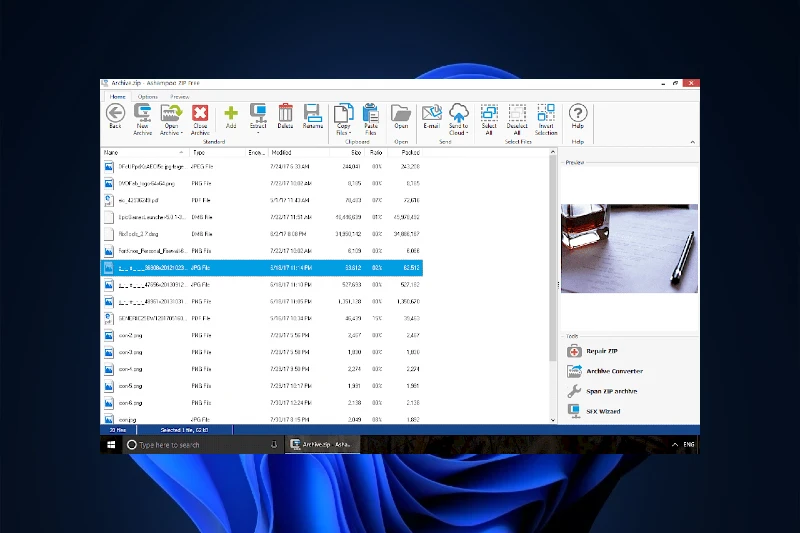Click Paste Files clipboard icon

(x=371, y=119)
